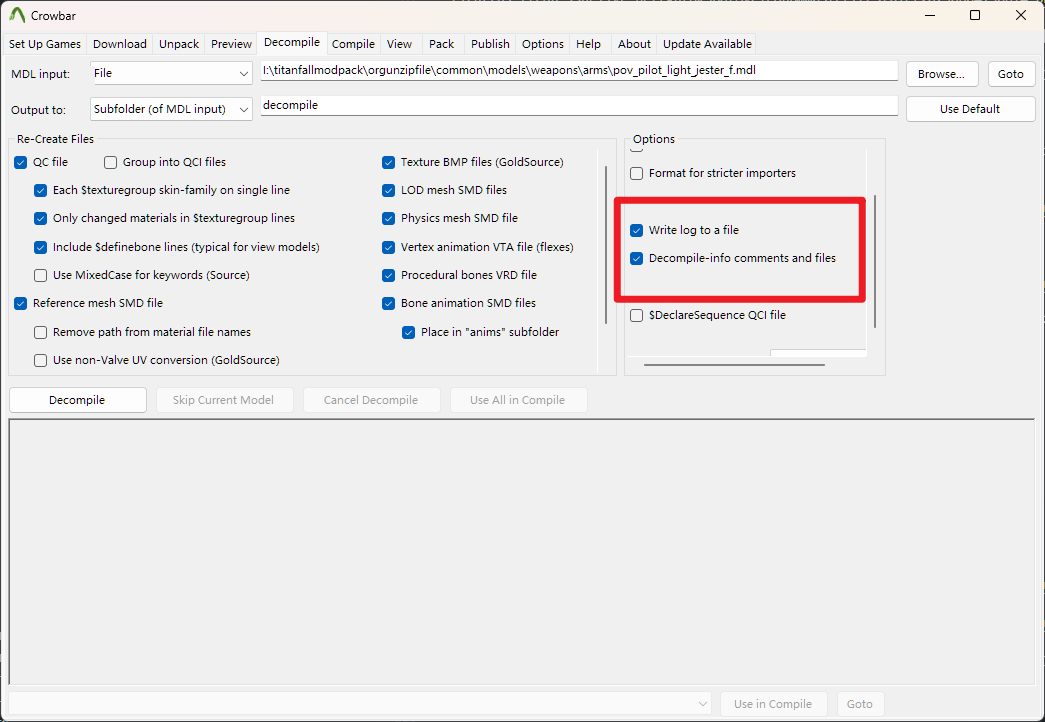Open the Options tab
The height and width of the screenshot is (722, 1045).
click(542, 44)
